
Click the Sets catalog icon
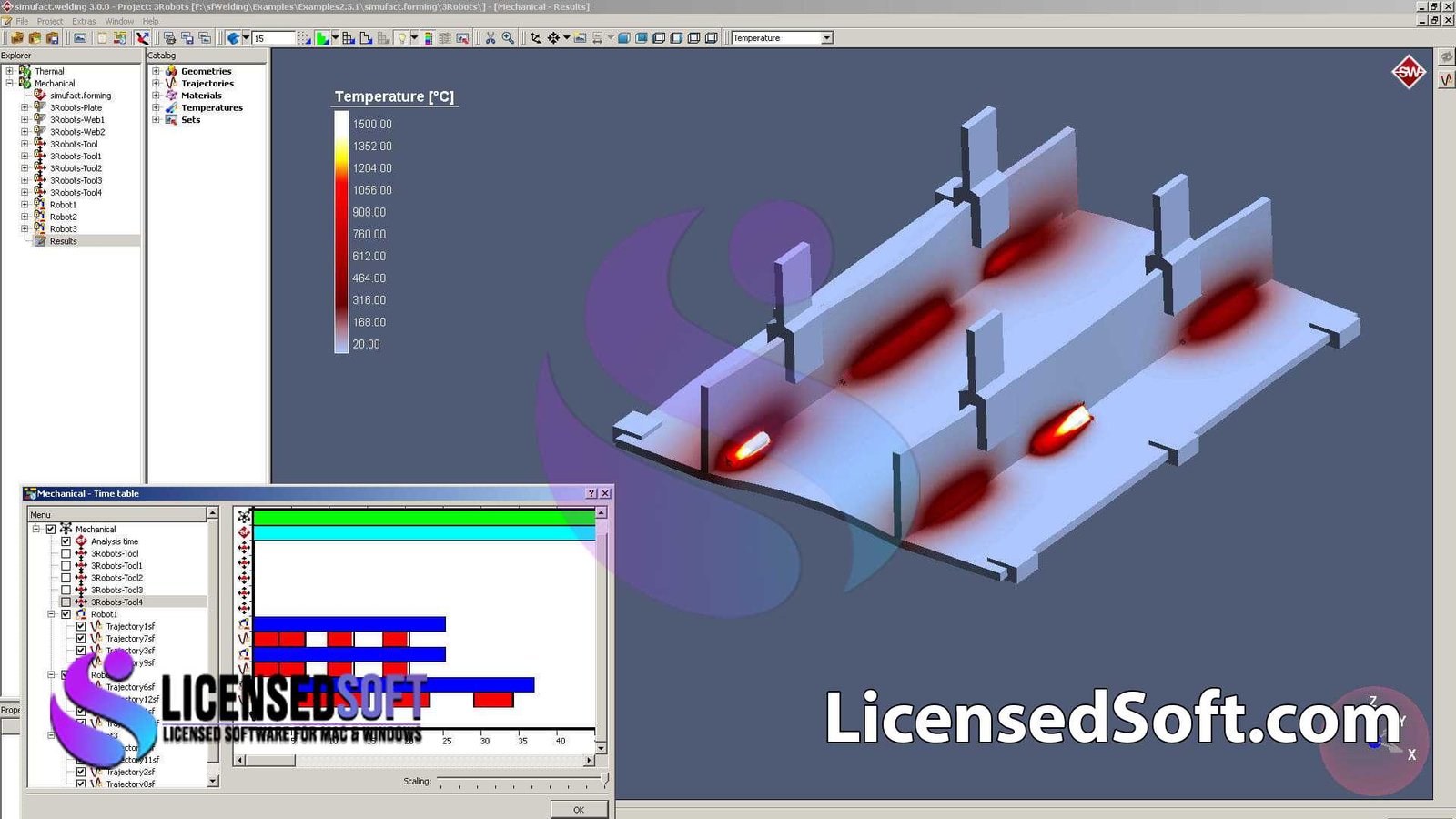pyautogui.click(x=171, y=119)
